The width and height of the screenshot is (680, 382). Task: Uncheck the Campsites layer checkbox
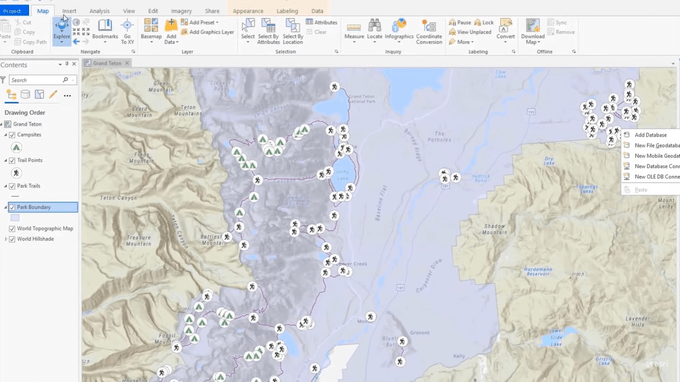point(12,135)
